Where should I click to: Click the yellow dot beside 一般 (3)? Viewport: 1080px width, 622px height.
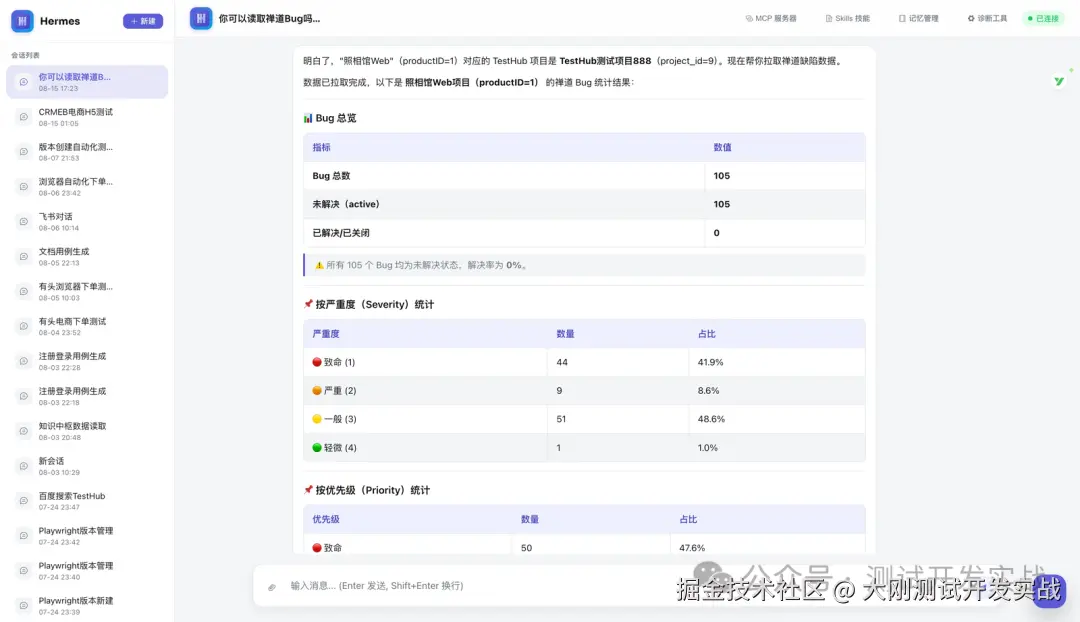[317, 419]
